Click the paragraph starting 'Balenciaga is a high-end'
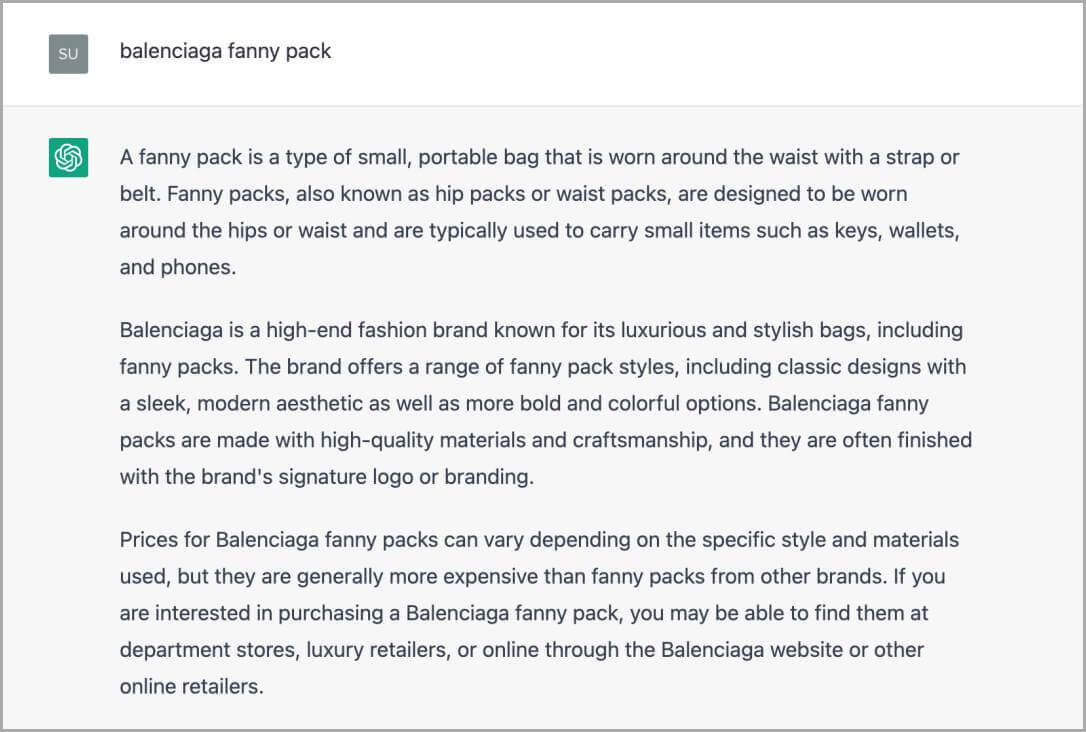Image resolution: width=1086 pixels, height=732 pixels. tap(546, 403)
